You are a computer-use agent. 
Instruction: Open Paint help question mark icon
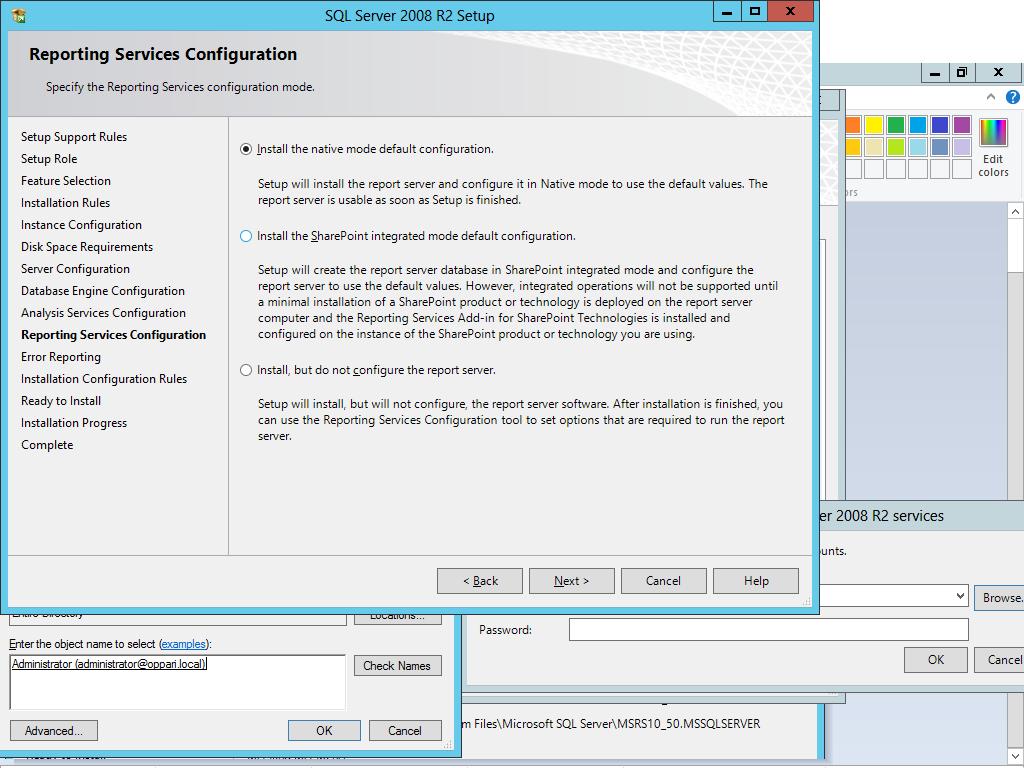click(1012, 97)
